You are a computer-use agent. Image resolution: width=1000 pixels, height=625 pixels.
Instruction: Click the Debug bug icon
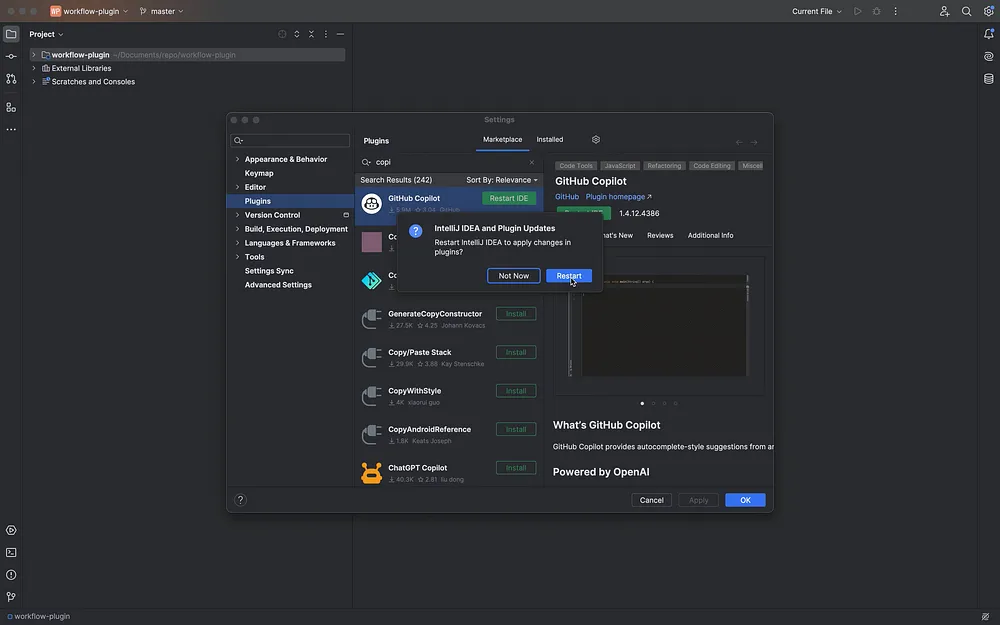point(877,11)
